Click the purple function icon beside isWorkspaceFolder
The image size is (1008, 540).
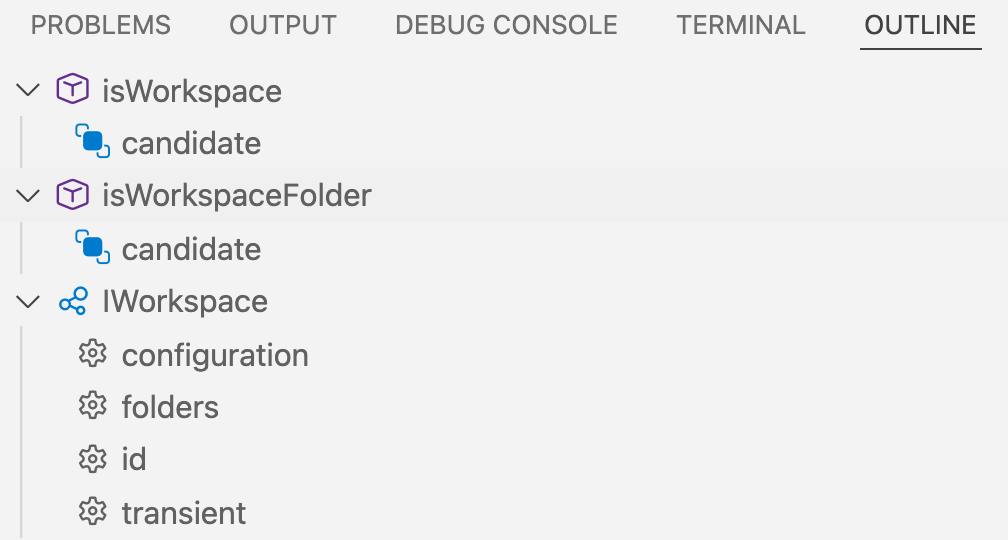click(73, 194)
